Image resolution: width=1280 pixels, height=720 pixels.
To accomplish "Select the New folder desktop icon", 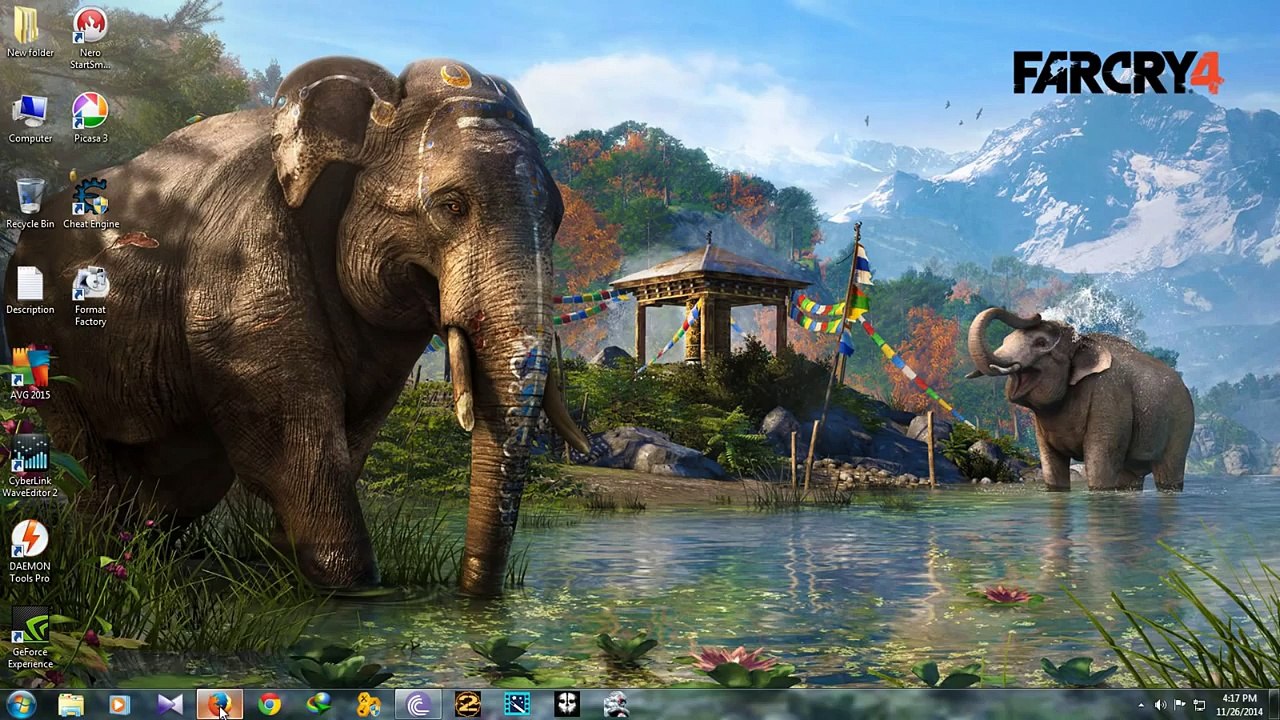I will (30, 32).
